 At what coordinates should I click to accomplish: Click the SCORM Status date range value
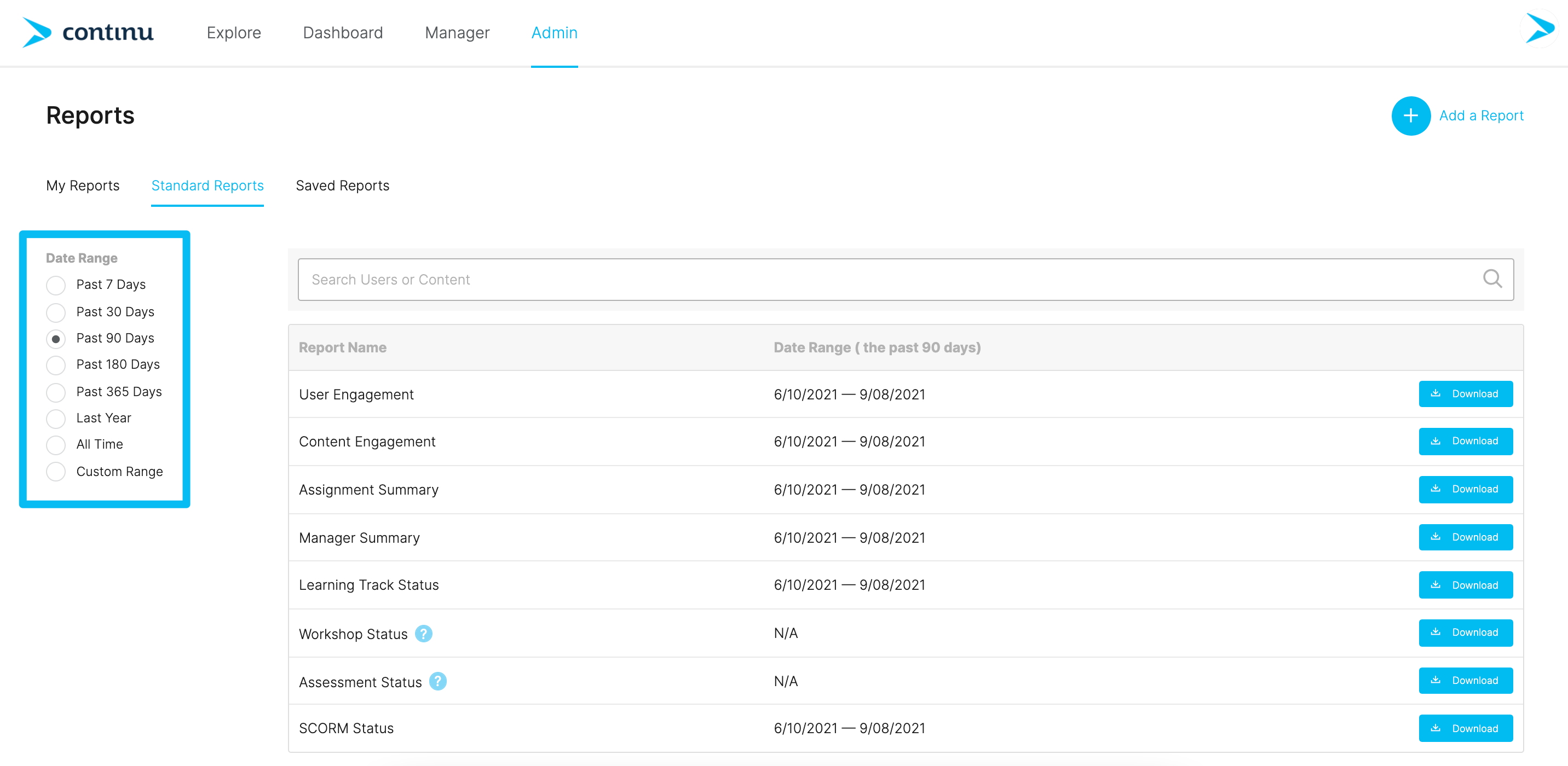click(x=849, y=729)
